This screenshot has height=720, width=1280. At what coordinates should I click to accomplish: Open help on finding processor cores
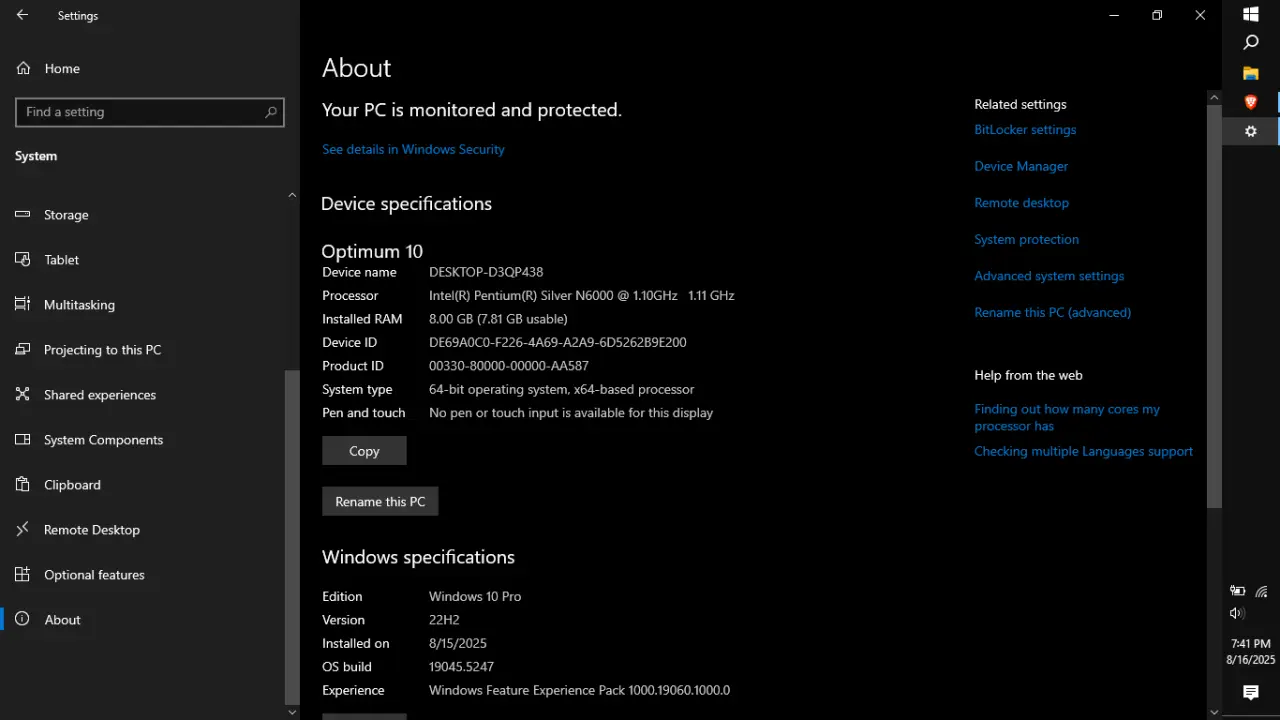(x=1067, y=418)
